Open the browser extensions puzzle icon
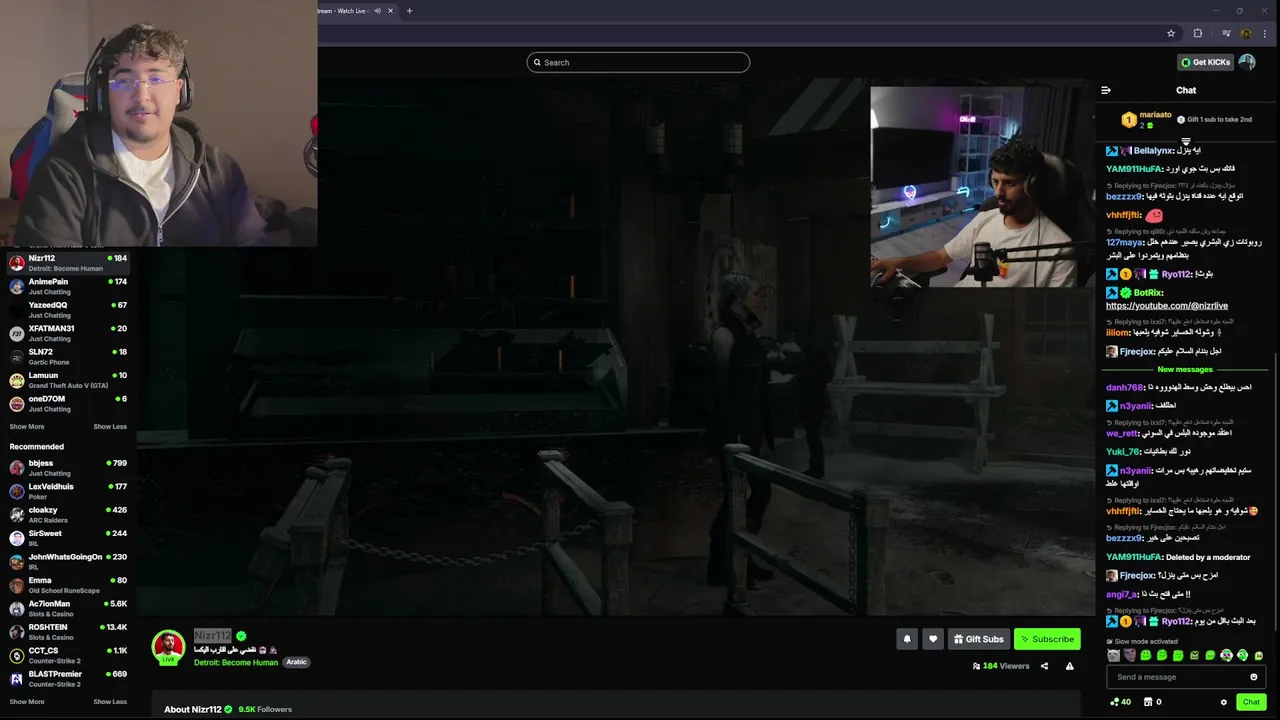This screenshot has height=720, width=1280. (x=1198, y=33)
